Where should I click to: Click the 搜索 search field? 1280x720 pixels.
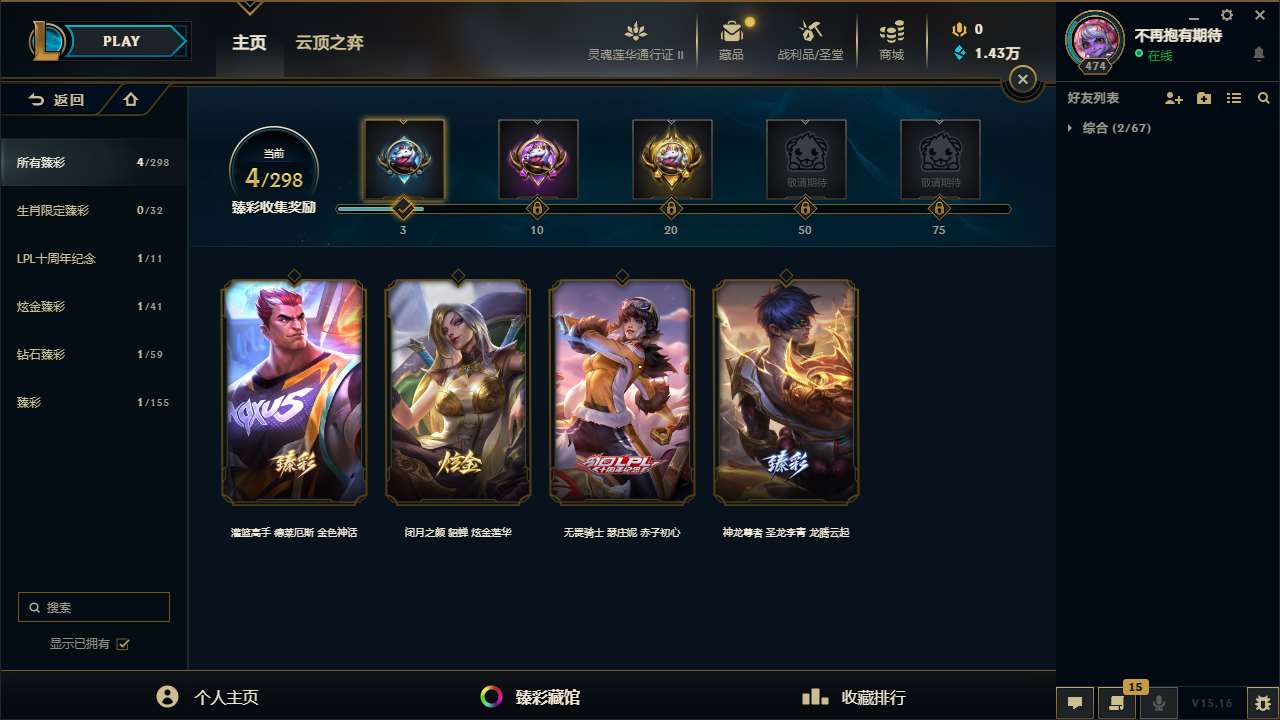pos(94,607)
